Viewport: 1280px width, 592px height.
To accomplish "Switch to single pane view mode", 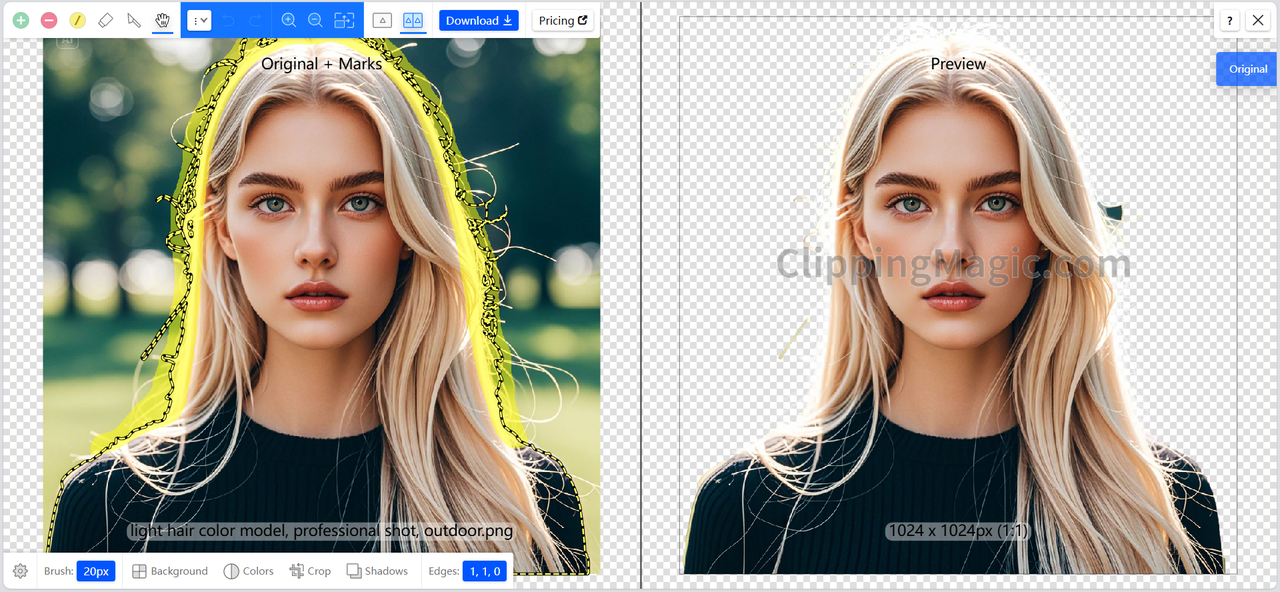I will [382, 20].
